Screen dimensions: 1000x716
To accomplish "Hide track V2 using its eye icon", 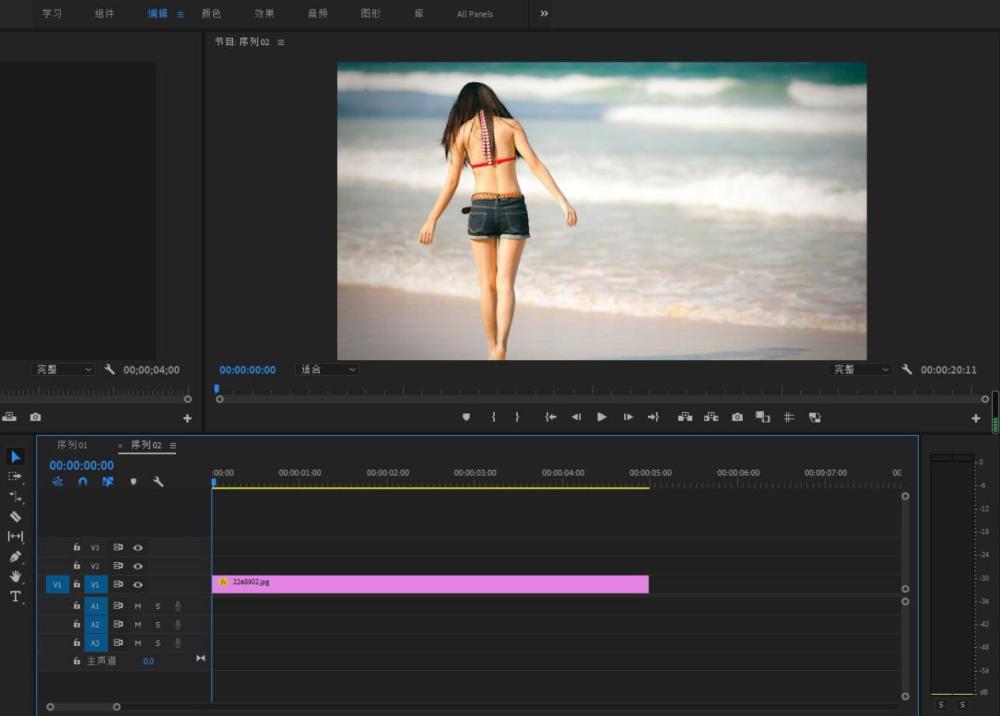I will tap(138, 566).
